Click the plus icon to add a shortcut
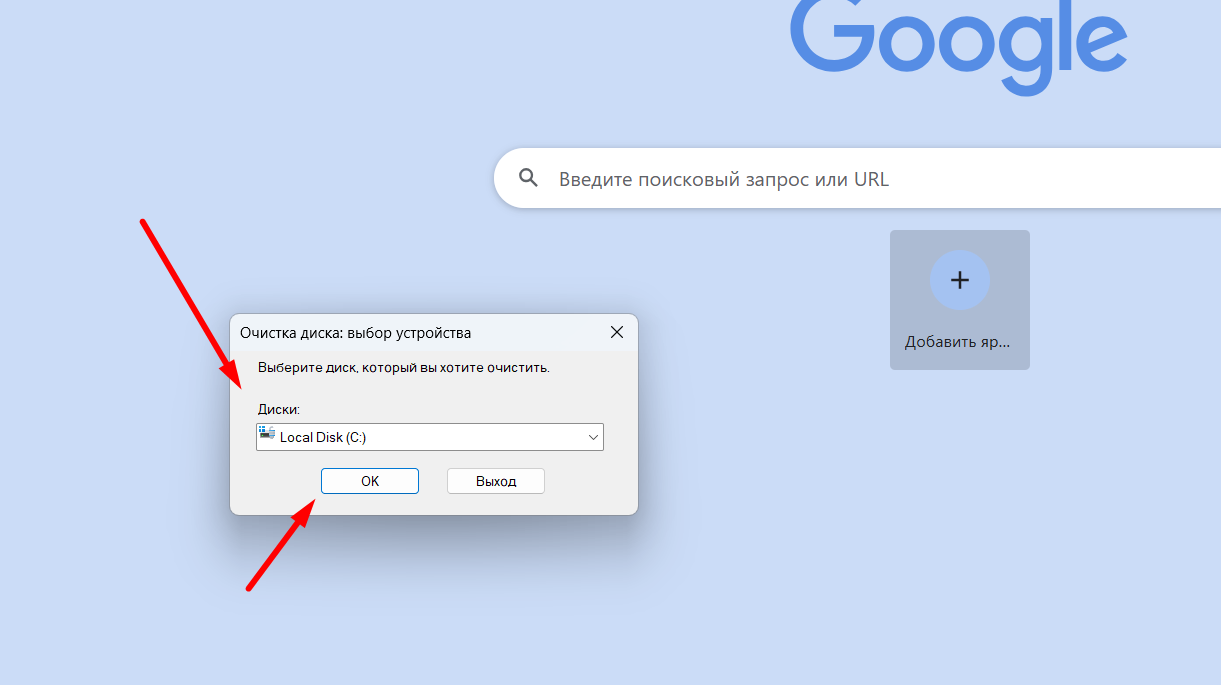This screenshot has height=685, width=1221. [x=960, y=280]
